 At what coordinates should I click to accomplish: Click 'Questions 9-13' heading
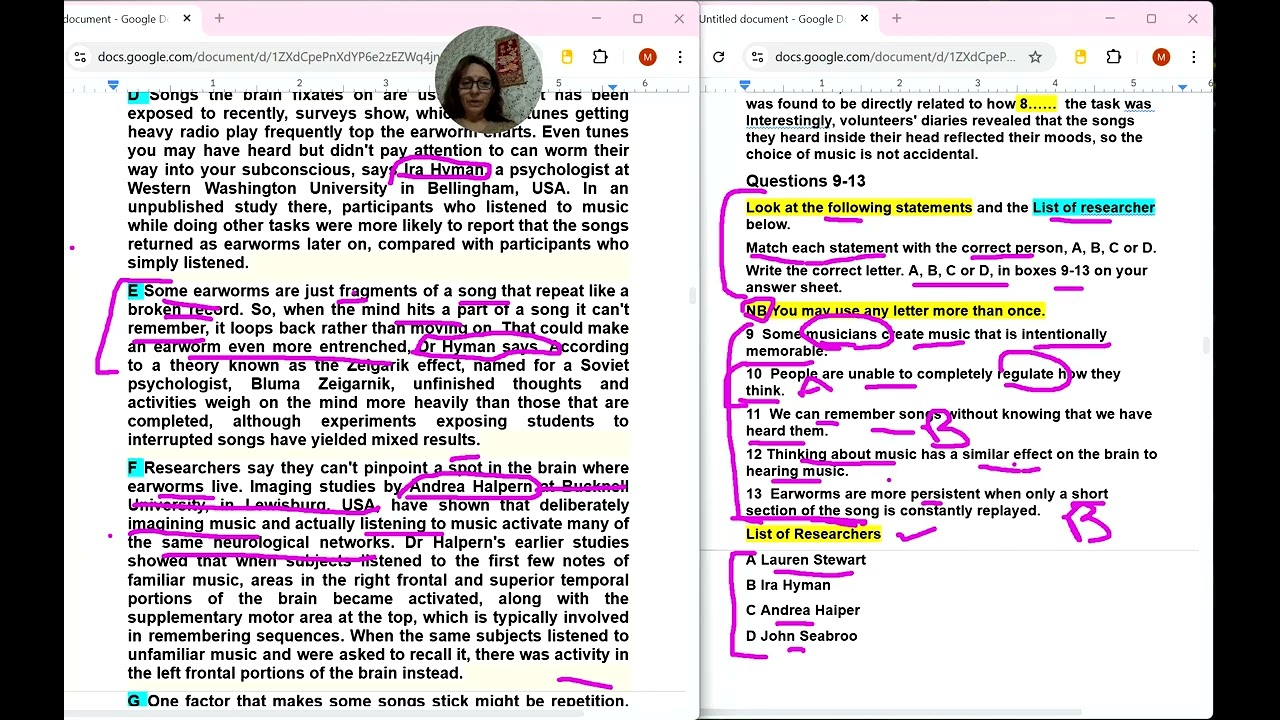point(805,181)
